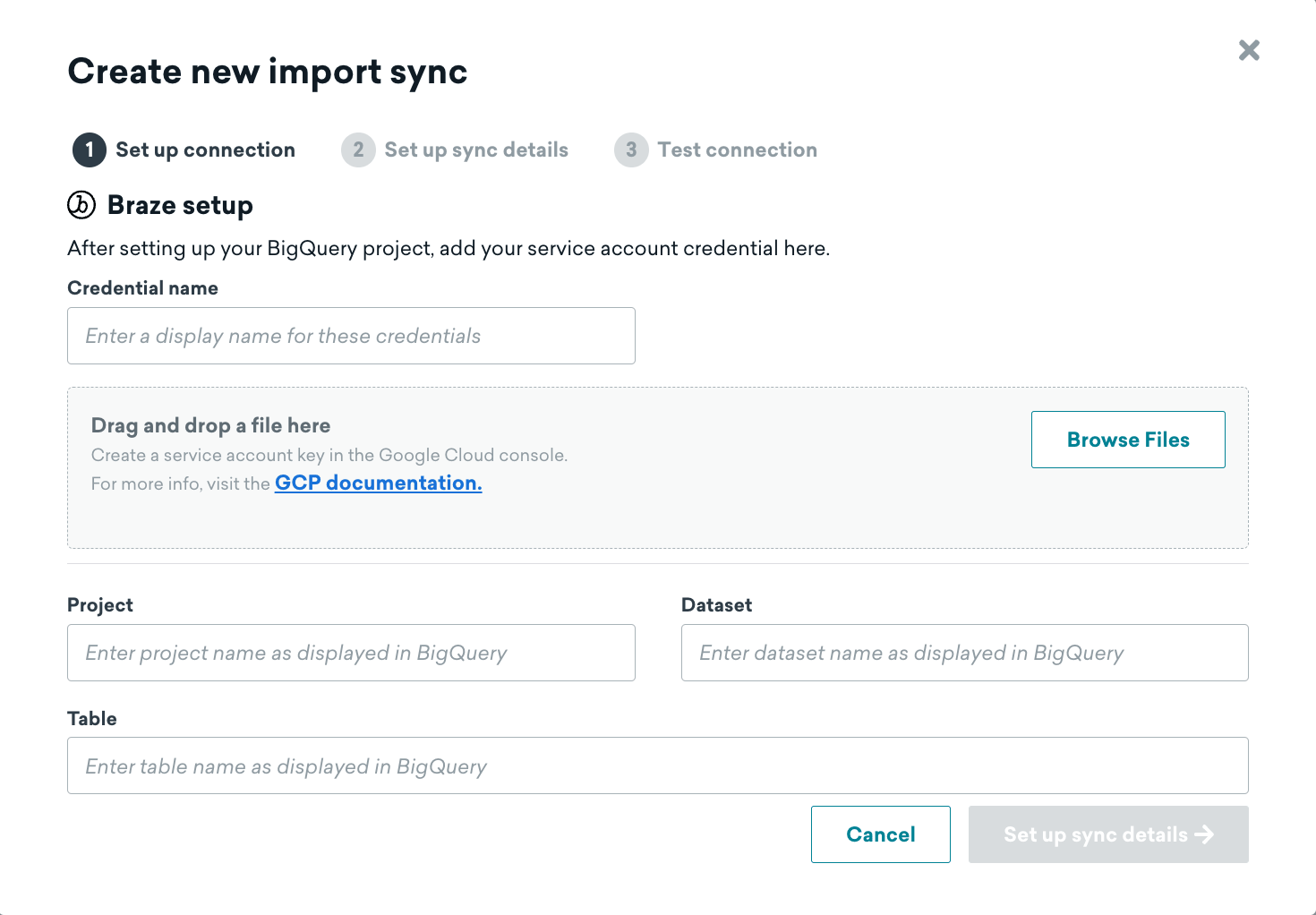Open the GCP documentation link
1316x915 pixels.
[377, 483]
